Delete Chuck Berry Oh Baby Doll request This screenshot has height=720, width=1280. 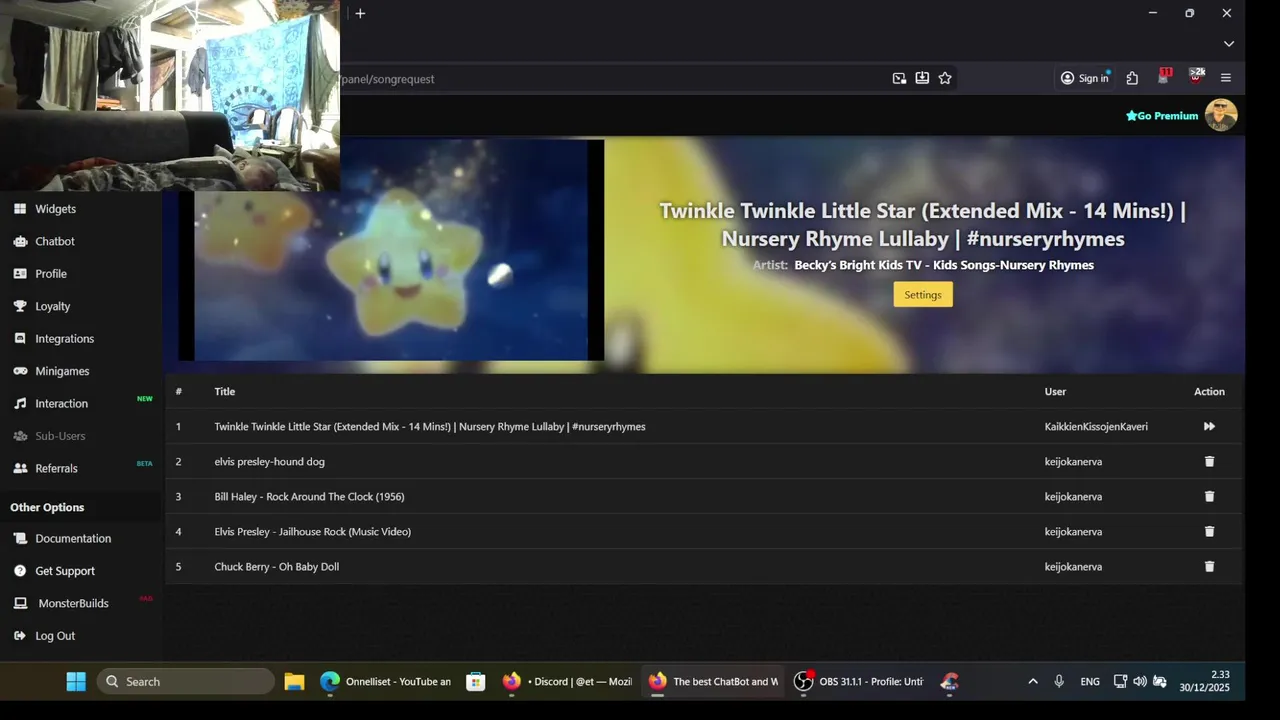click(1209, 566)
